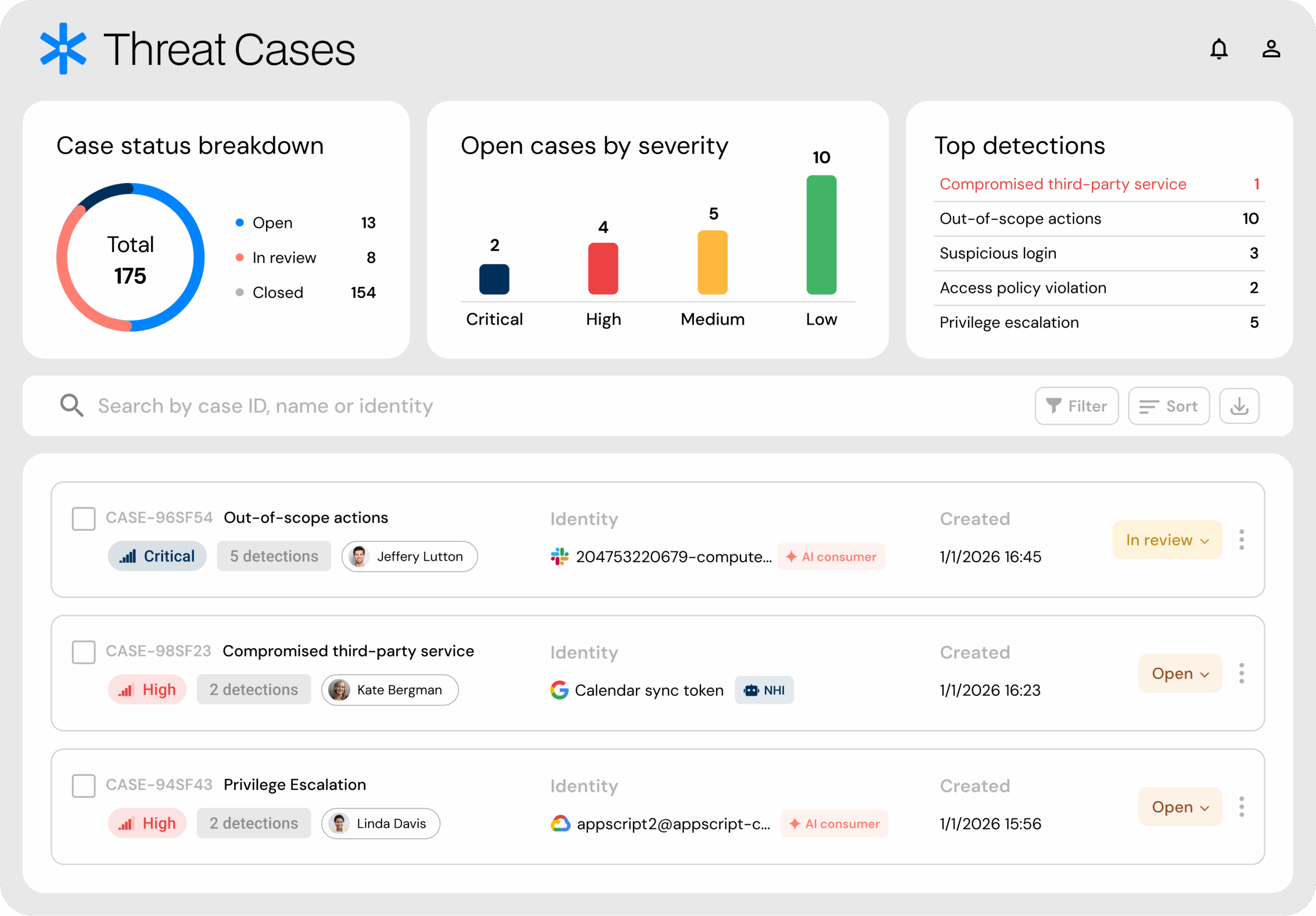This screenshot has width=1316, height=916.
Task: Open more options for CASE-98SF23
Action: 1241,673
